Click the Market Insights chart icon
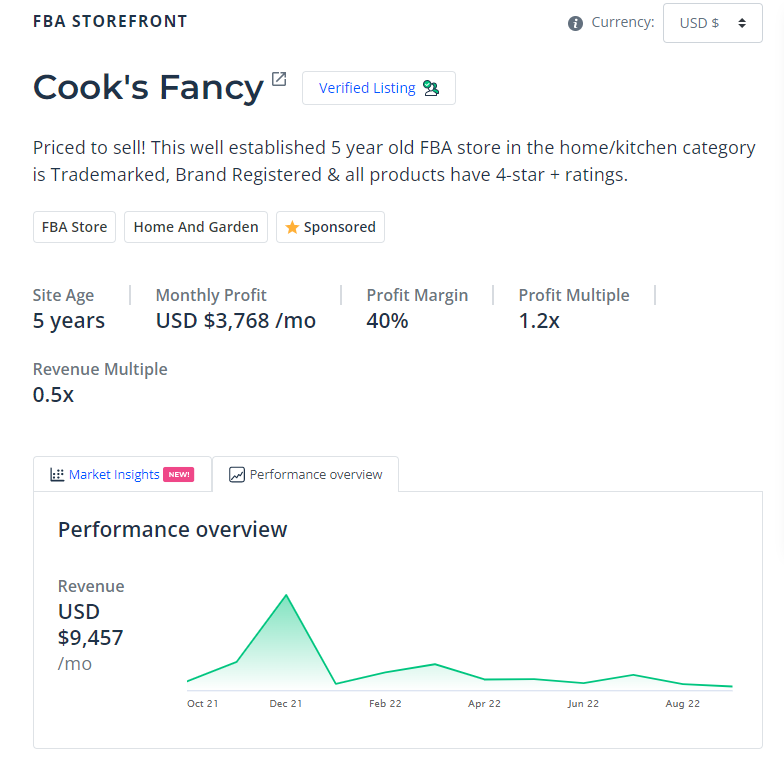The height and width of the screenshot is (777, 784). [x=57, y=475]
